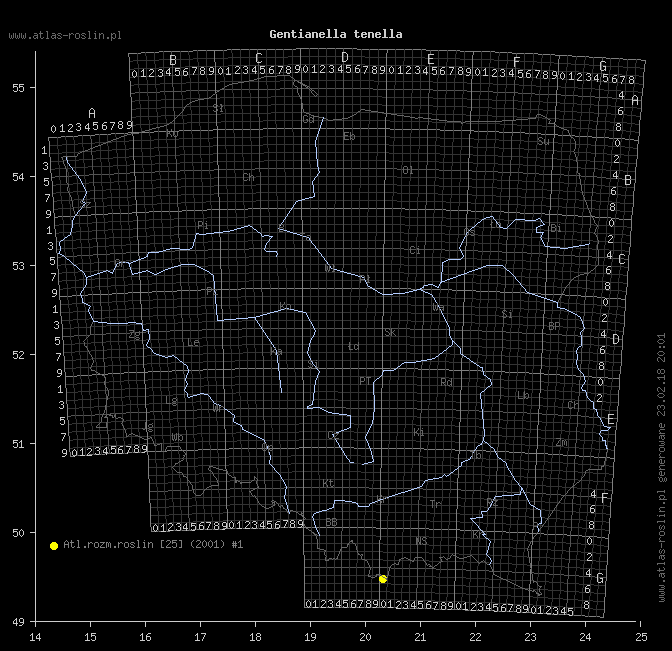Click latitude label 51
Image resolution: width=672 pixels, height=651 pixels.
18,444
